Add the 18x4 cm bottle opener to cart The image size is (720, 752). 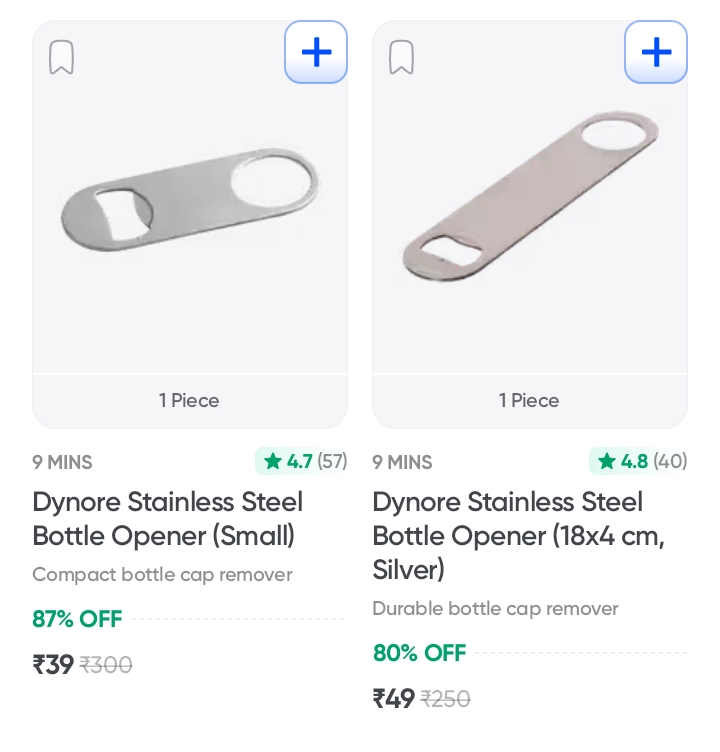pos(656,52)
